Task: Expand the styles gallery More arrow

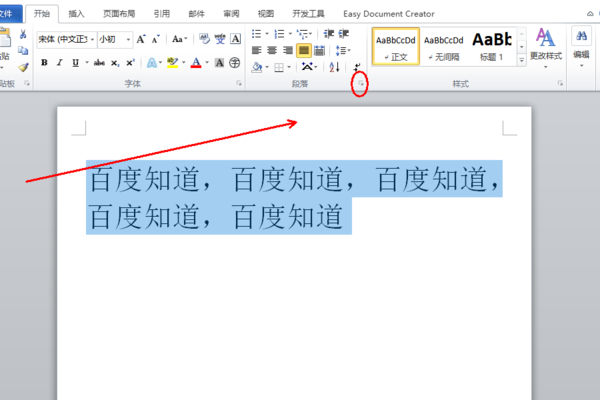Action: tap(522, 60)
